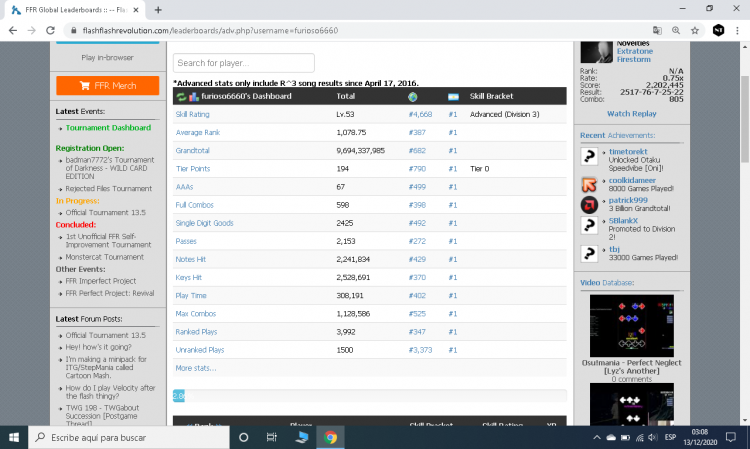This screenshot has width=750, height=449.
Task: Click the Windows taskbar search box
Action: (129, 437)
